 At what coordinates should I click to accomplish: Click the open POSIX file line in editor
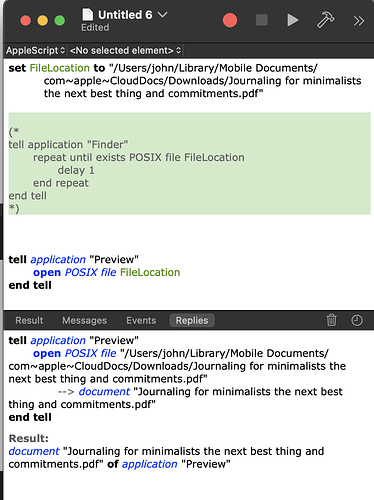[106, 272]
